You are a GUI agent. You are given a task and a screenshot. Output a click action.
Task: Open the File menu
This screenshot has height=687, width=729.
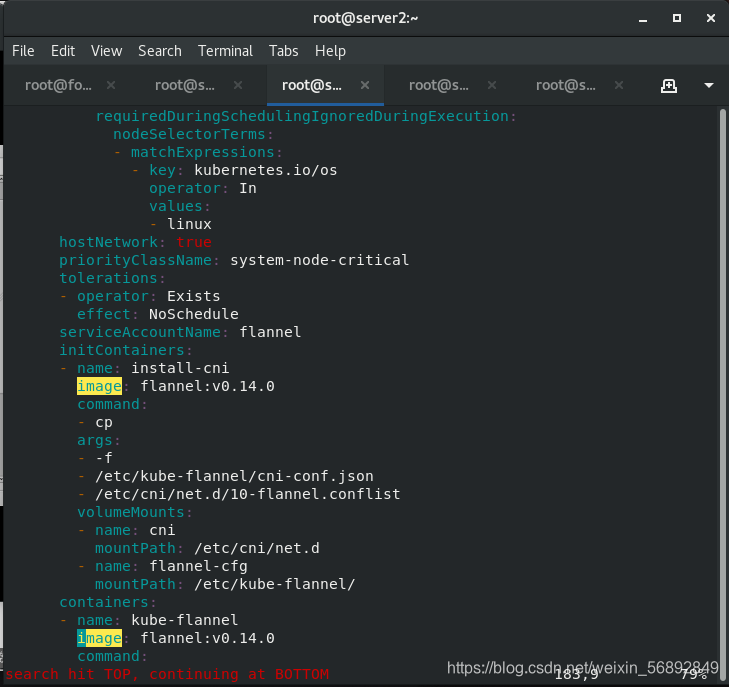point(23,51)
